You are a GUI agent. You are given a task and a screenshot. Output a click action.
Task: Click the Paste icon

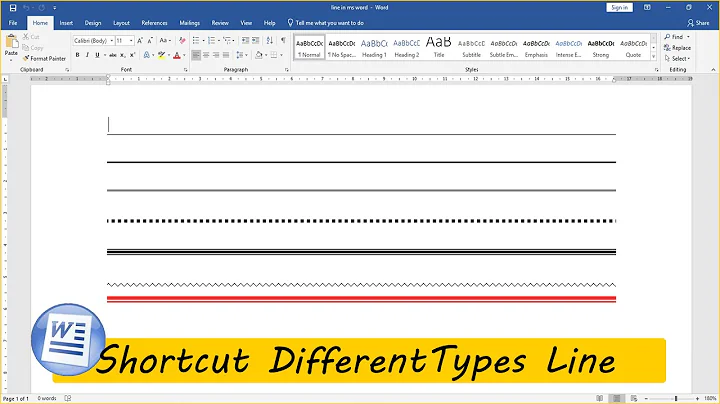pyautogui.click(x=11, y=43)
